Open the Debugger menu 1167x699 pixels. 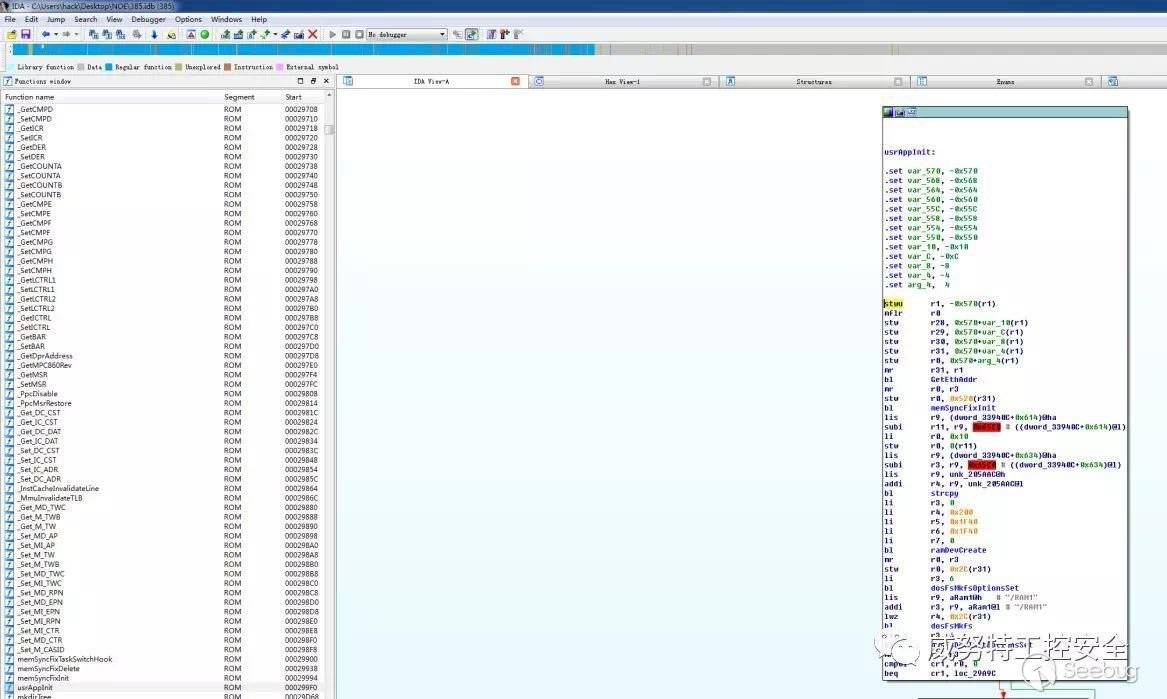coord(148,19)
